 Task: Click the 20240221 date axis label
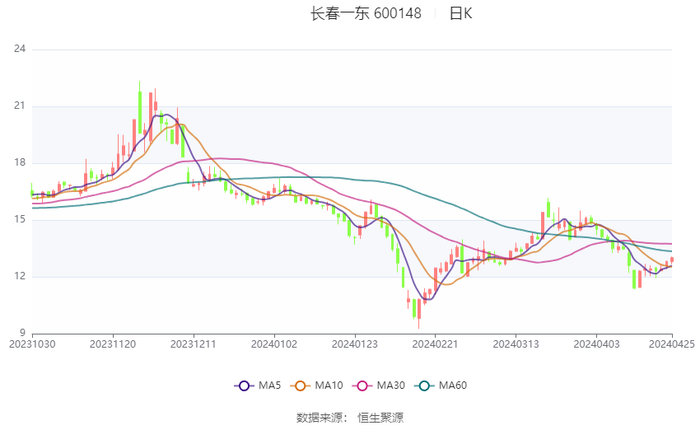pos(434,343)
